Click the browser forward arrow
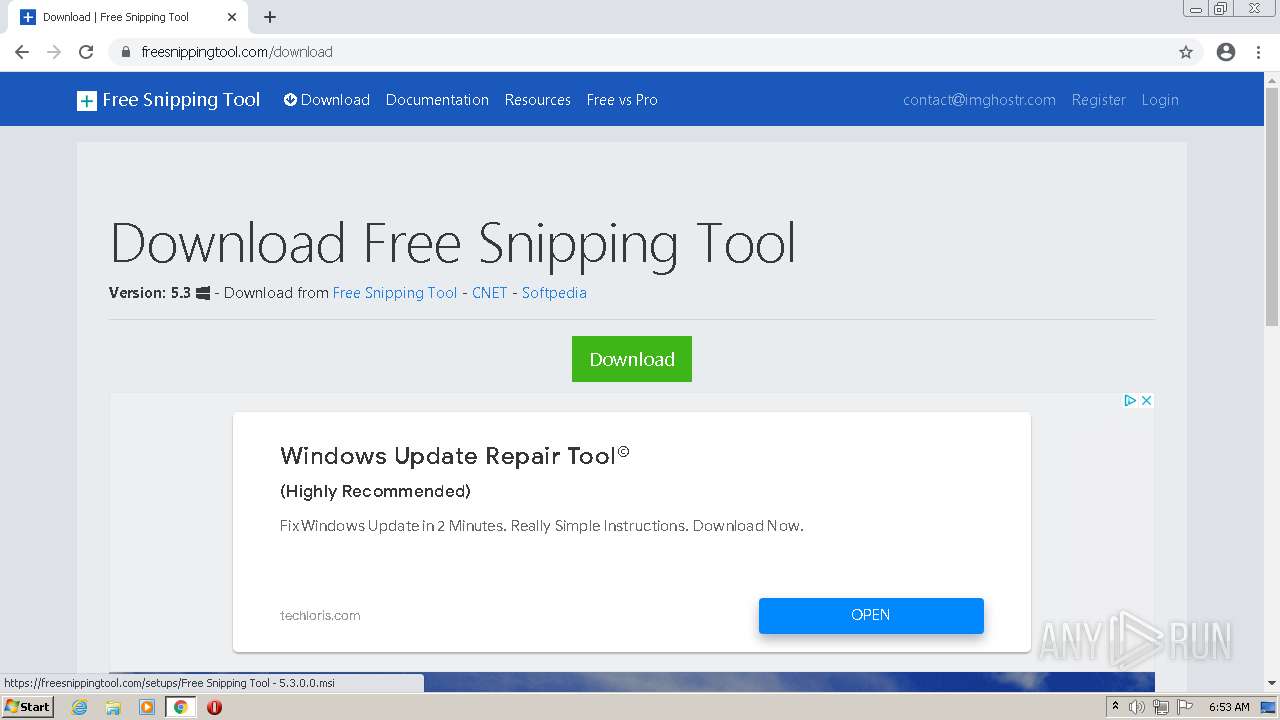 tap(54, 52)
